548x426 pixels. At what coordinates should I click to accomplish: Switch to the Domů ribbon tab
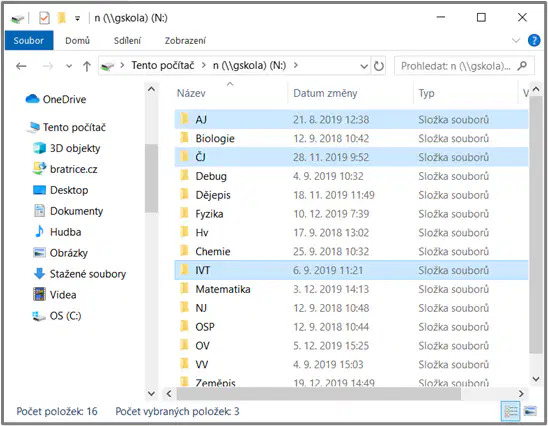click(x=78, y=41)
